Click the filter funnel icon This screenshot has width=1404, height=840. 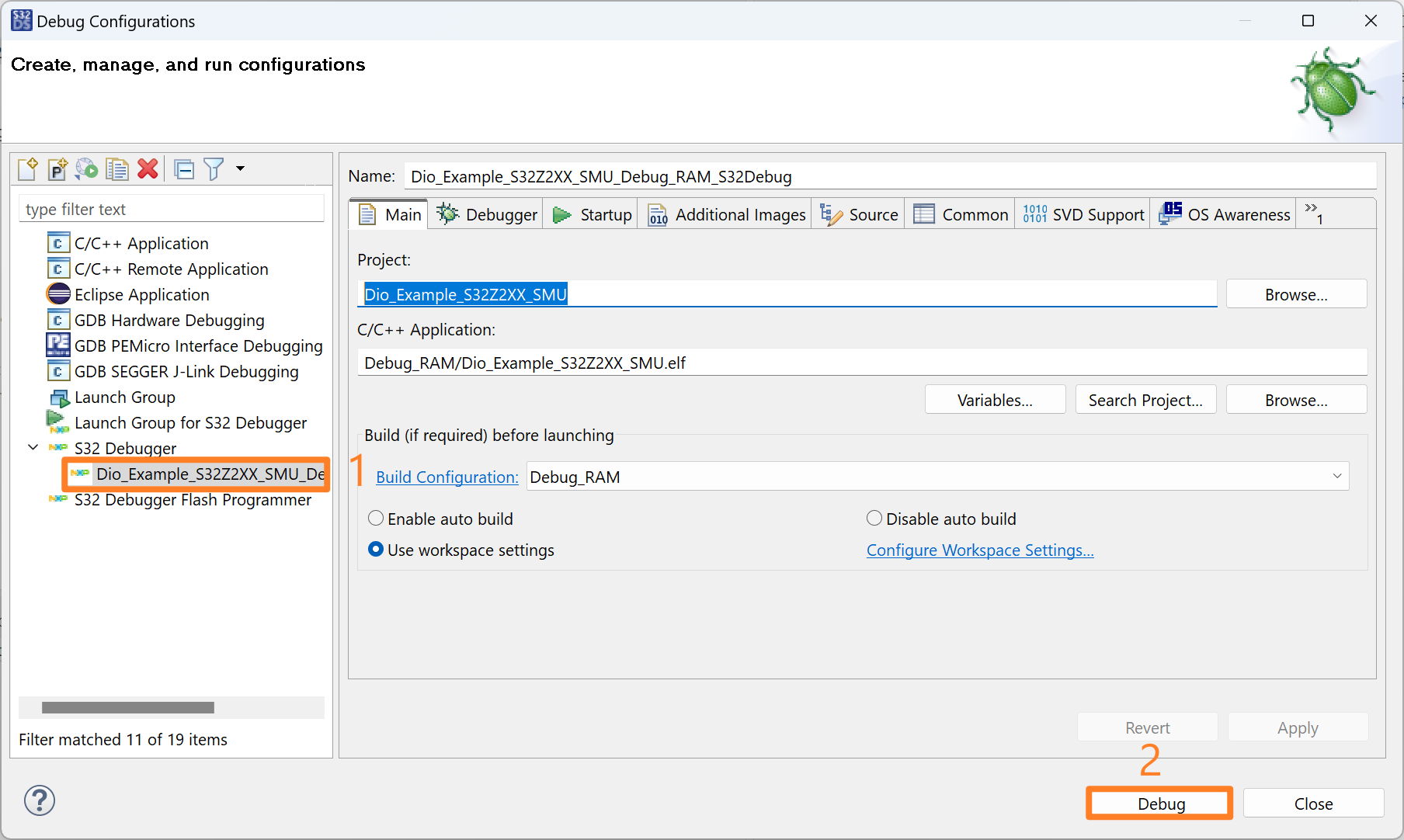[x=214, y=168]
